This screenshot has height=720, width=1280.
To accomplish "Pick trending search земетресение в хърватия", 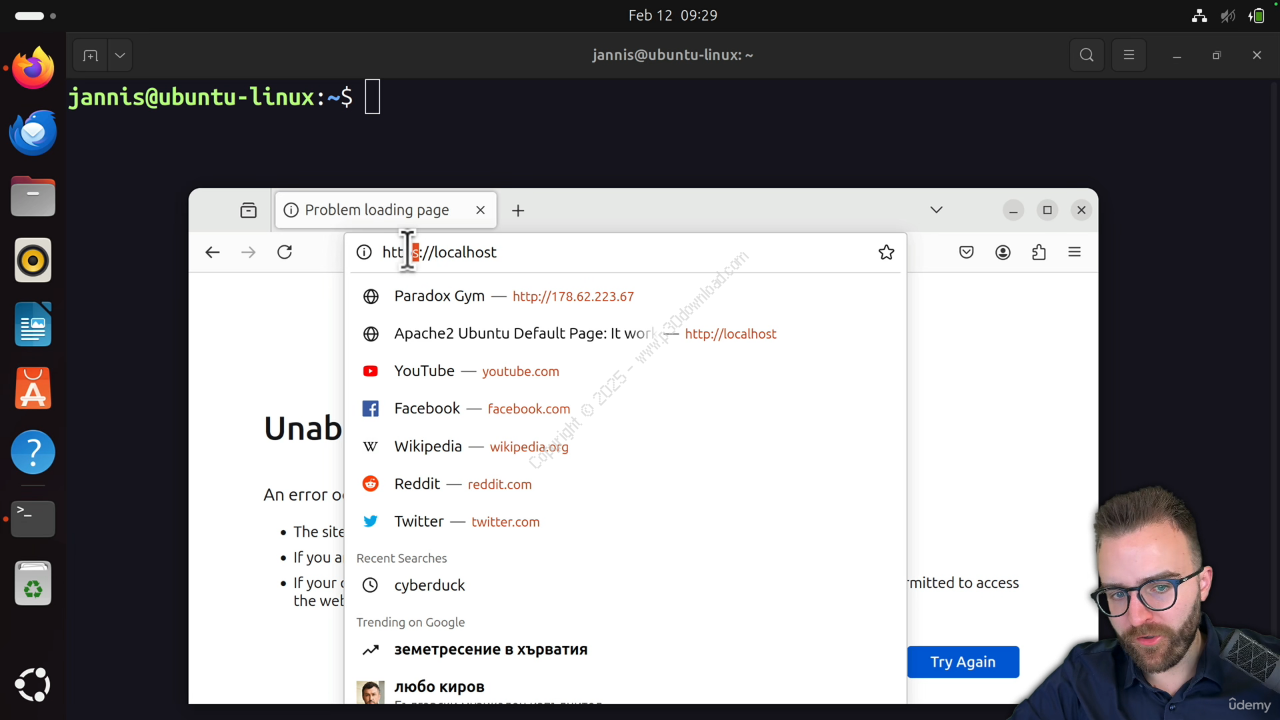I will (x=625, y=649).
